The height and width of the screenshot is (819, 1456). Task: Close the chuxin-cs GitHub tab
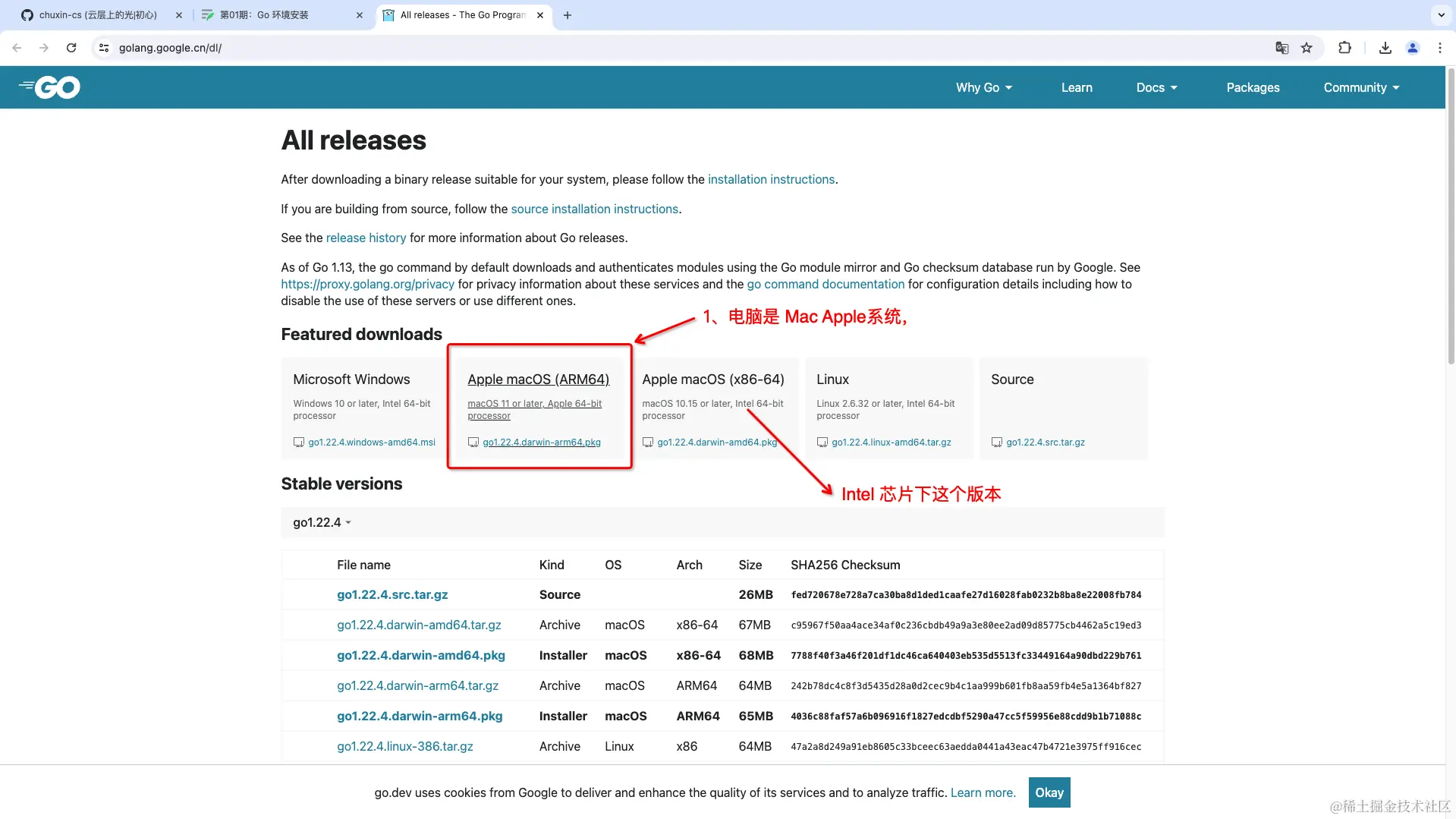coord(179,15)
